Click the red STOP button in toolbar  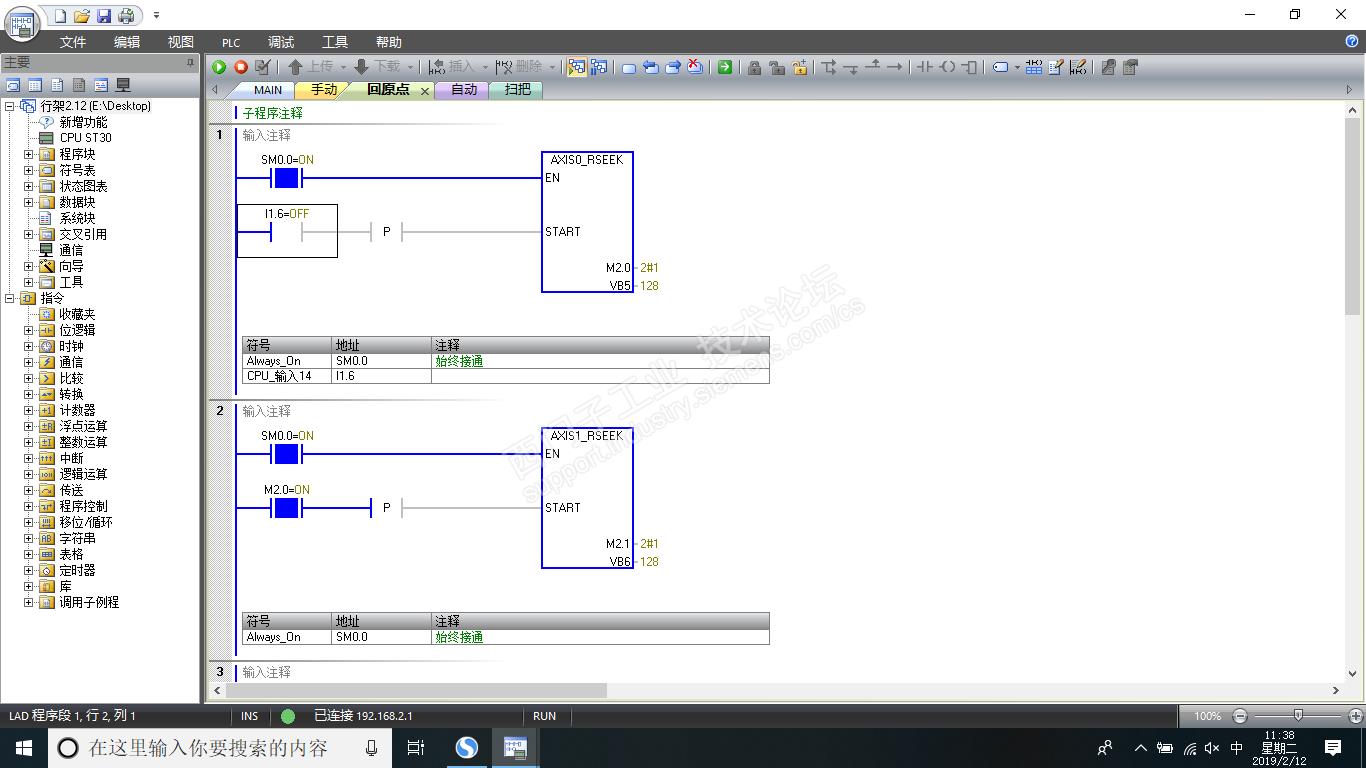pyautogui.click(x=241, y=67)
